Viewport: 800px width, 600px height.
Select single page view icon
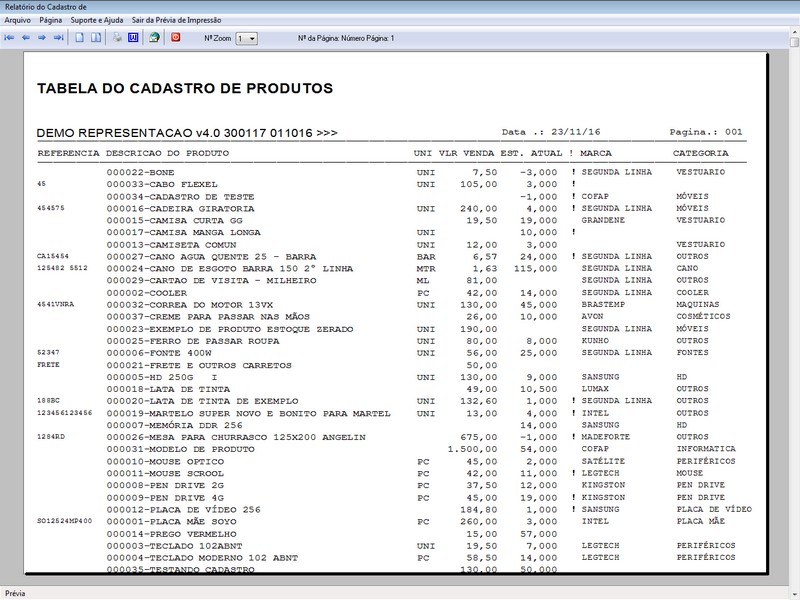click(80, 38)
